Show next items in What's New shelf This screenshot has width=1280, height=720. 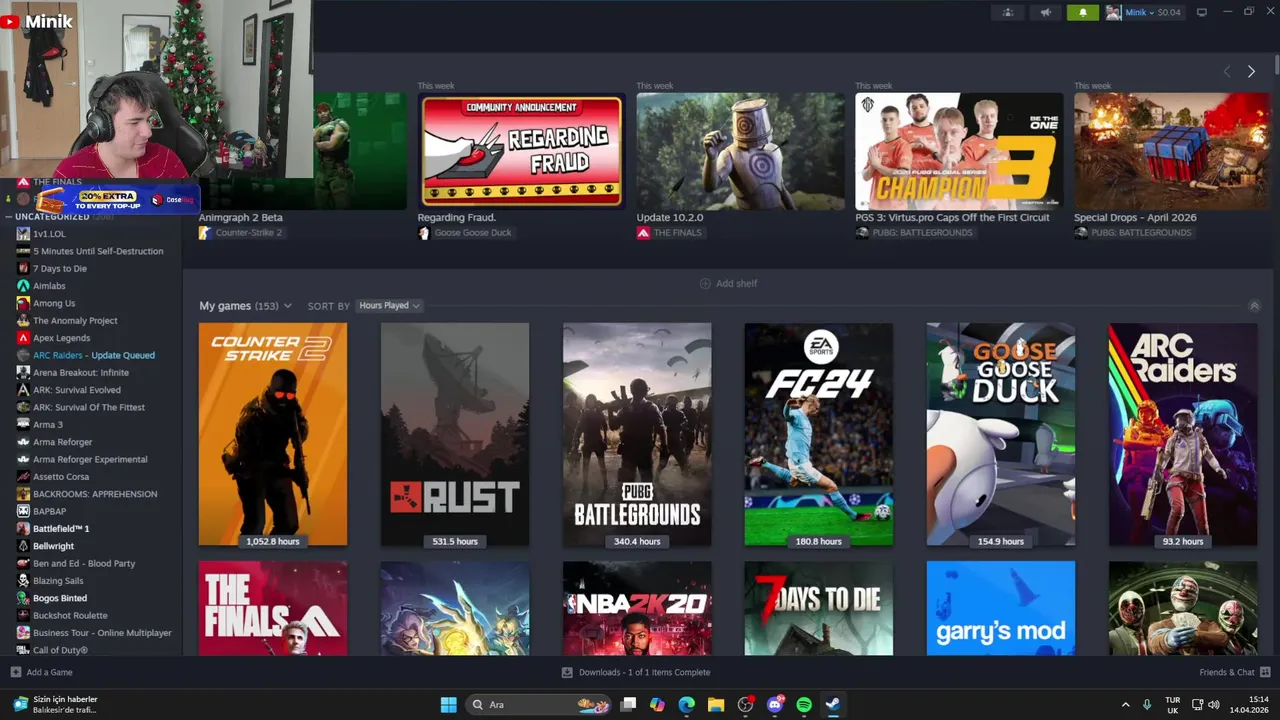coord(1251,71)
